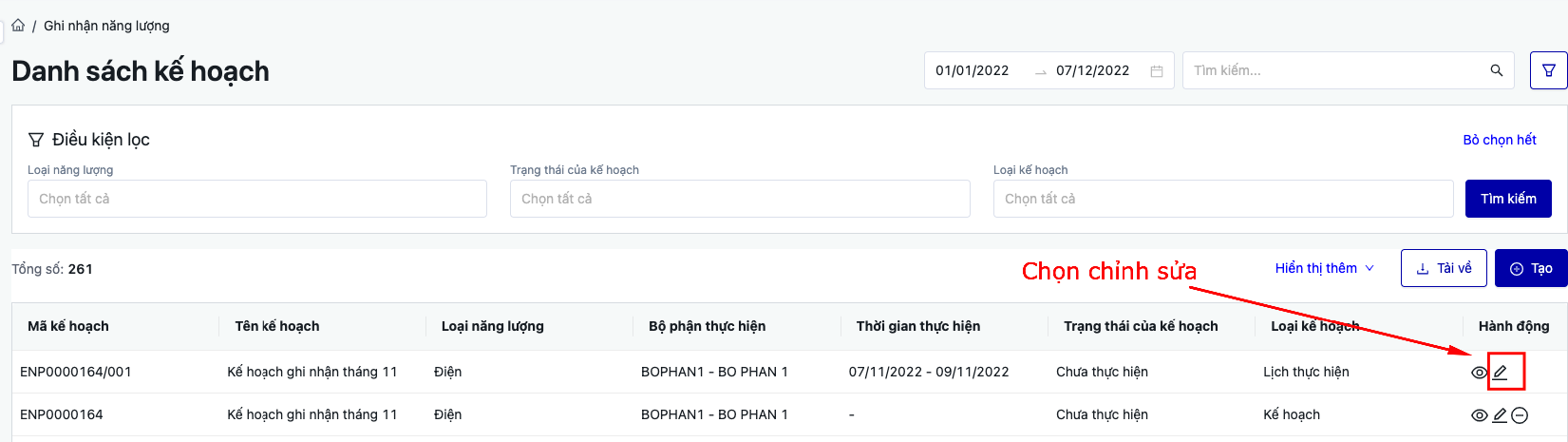The width and height of the screenshot is (1568, 442).
Task: Click the start date 01/01/2022 field
Action: coord(973,70)
